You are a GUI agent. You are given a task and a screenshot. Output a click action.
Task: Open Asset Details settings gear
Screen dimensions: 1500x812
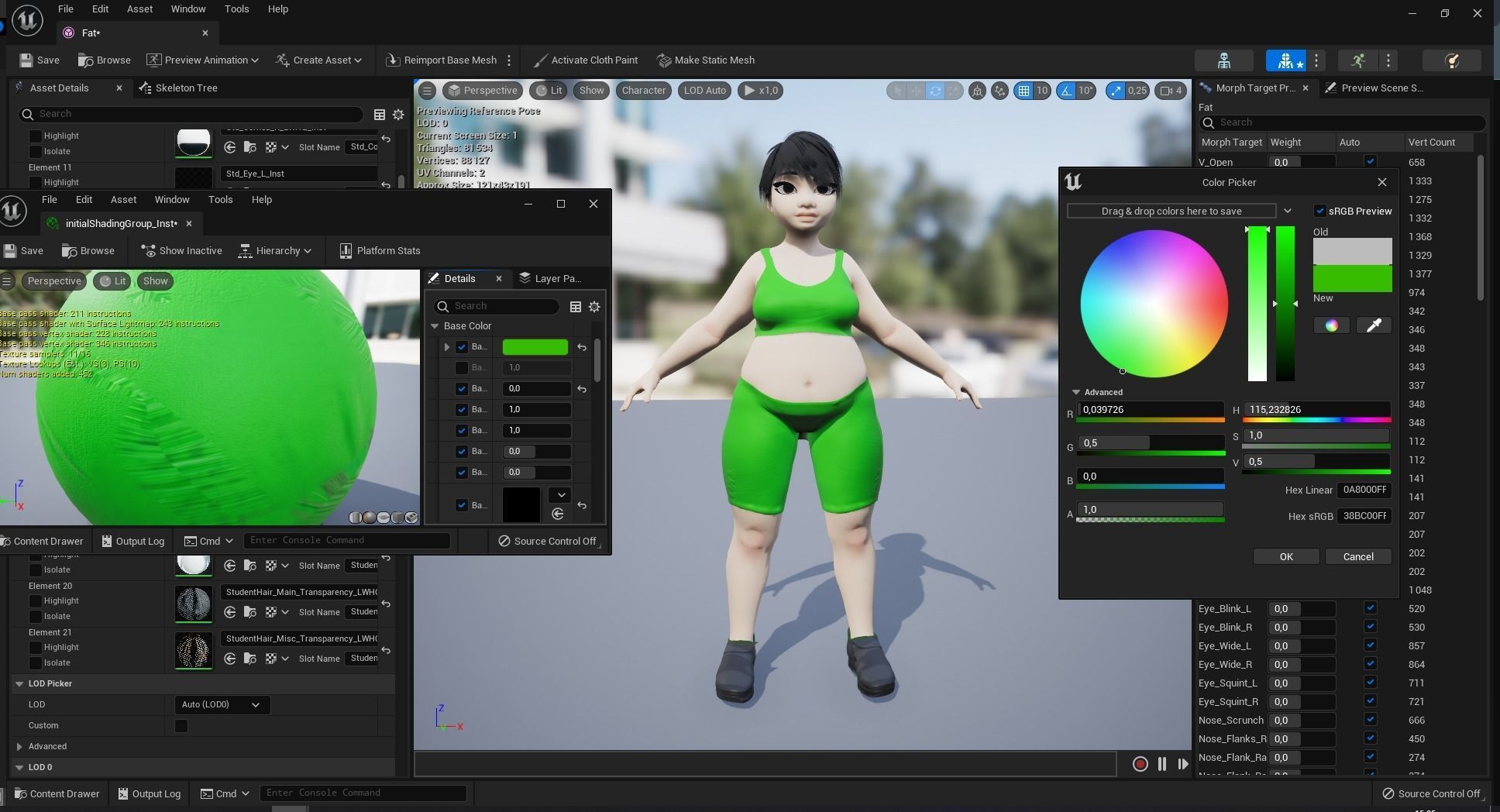(x=398, y=115)
